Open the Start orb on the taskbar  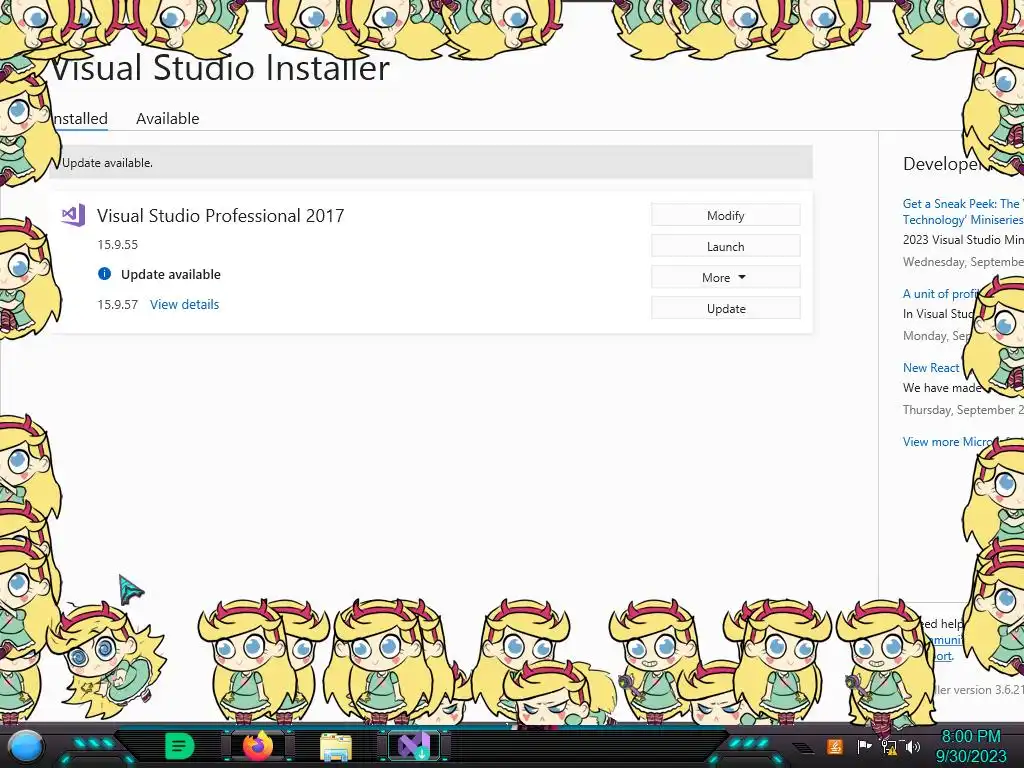(25, 746)
